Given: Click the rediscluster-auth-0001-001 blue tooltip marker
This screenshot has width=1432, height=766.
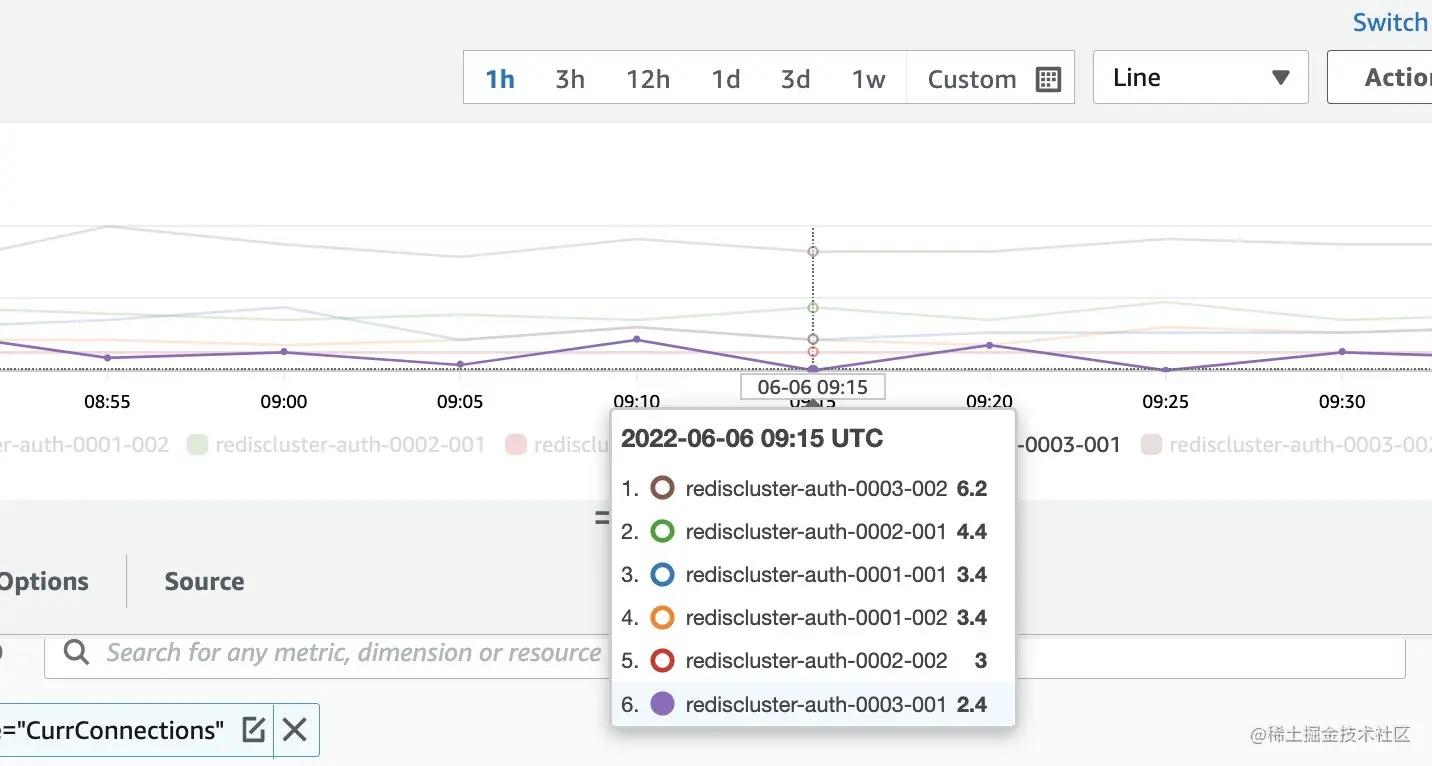Looking at the screenshot, I should (662, 575).
